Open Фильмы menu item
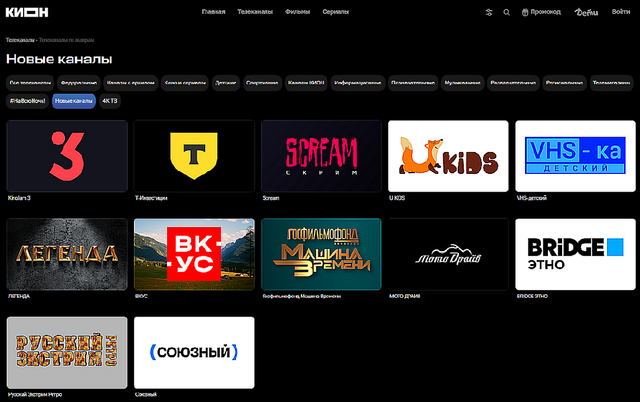The height and width of the screenshot is (402, 640). point(298,12)
